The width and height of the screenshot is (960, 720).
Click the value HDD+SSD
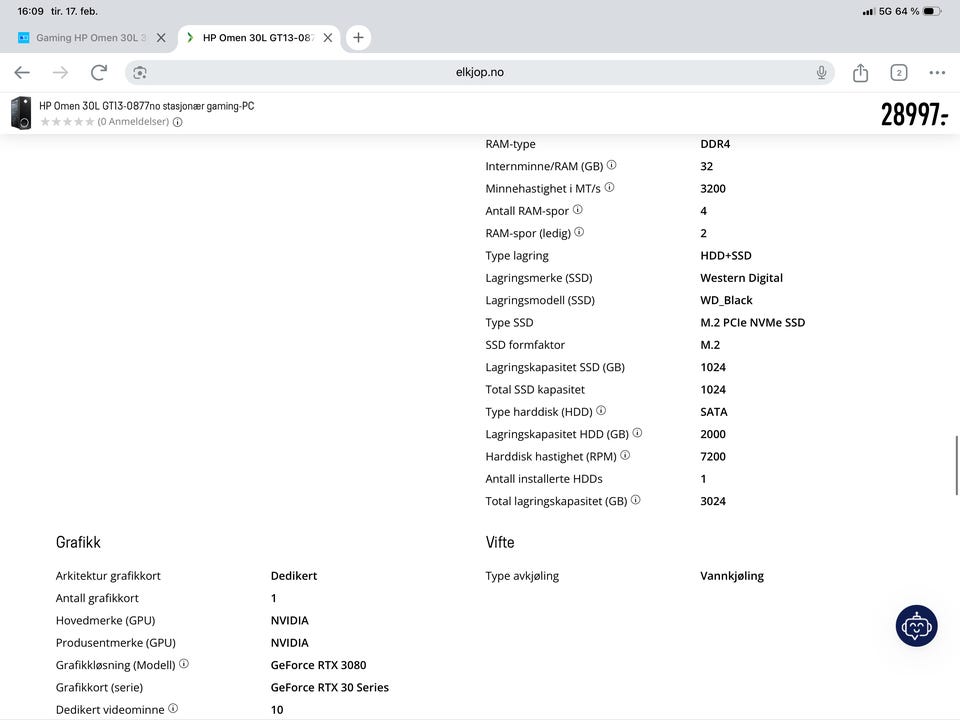726,255
